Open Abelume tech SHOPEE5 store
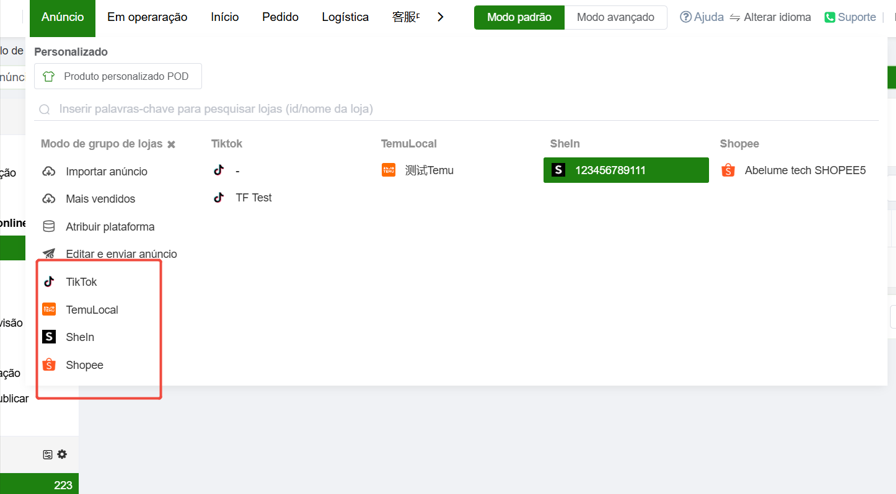The height and width of the screenshot is (494, 896). [804, 171]
